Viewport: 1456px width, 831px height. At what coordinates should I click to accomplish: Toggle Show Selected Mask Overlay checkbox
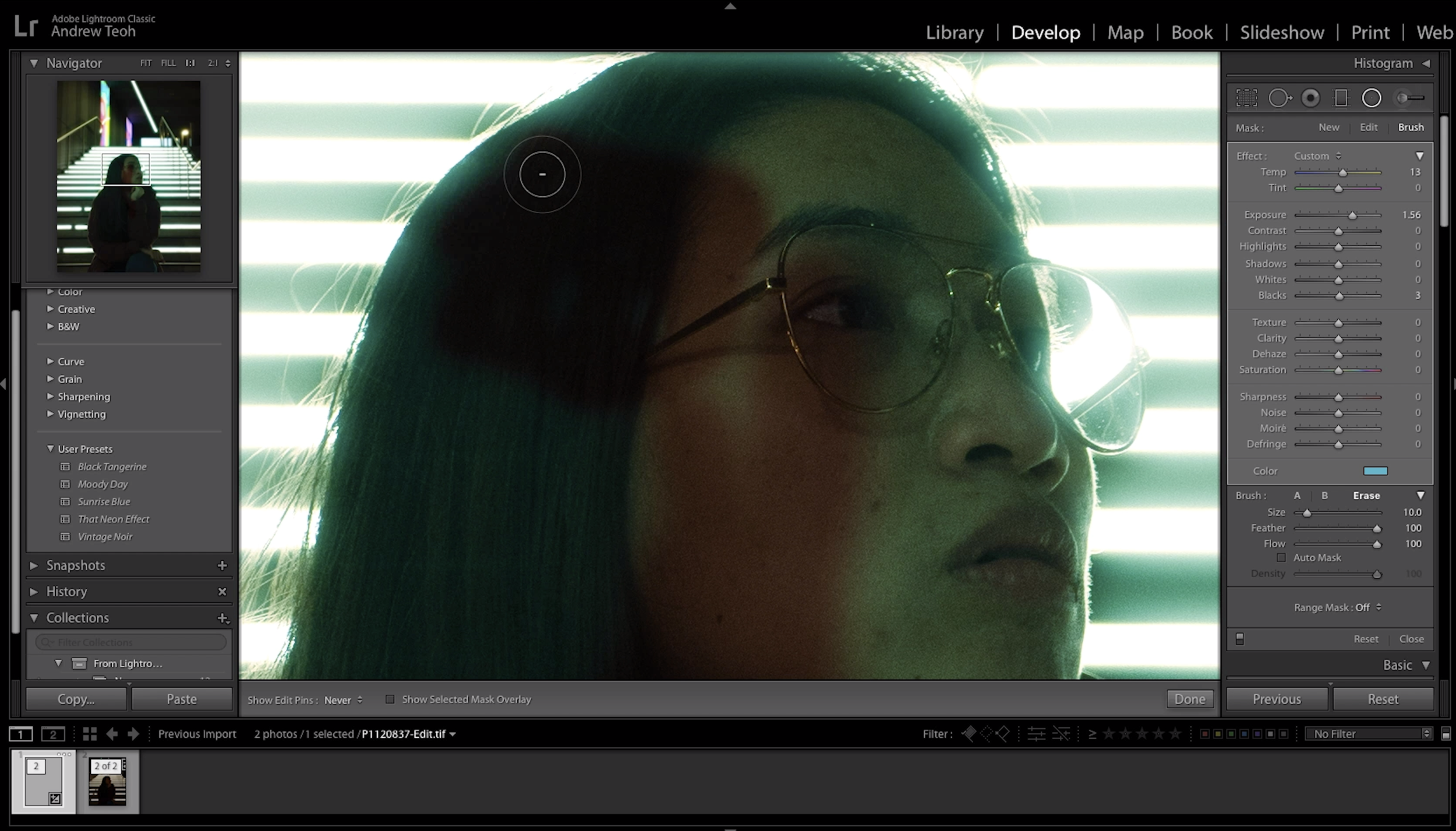click(x=390, y=699)
